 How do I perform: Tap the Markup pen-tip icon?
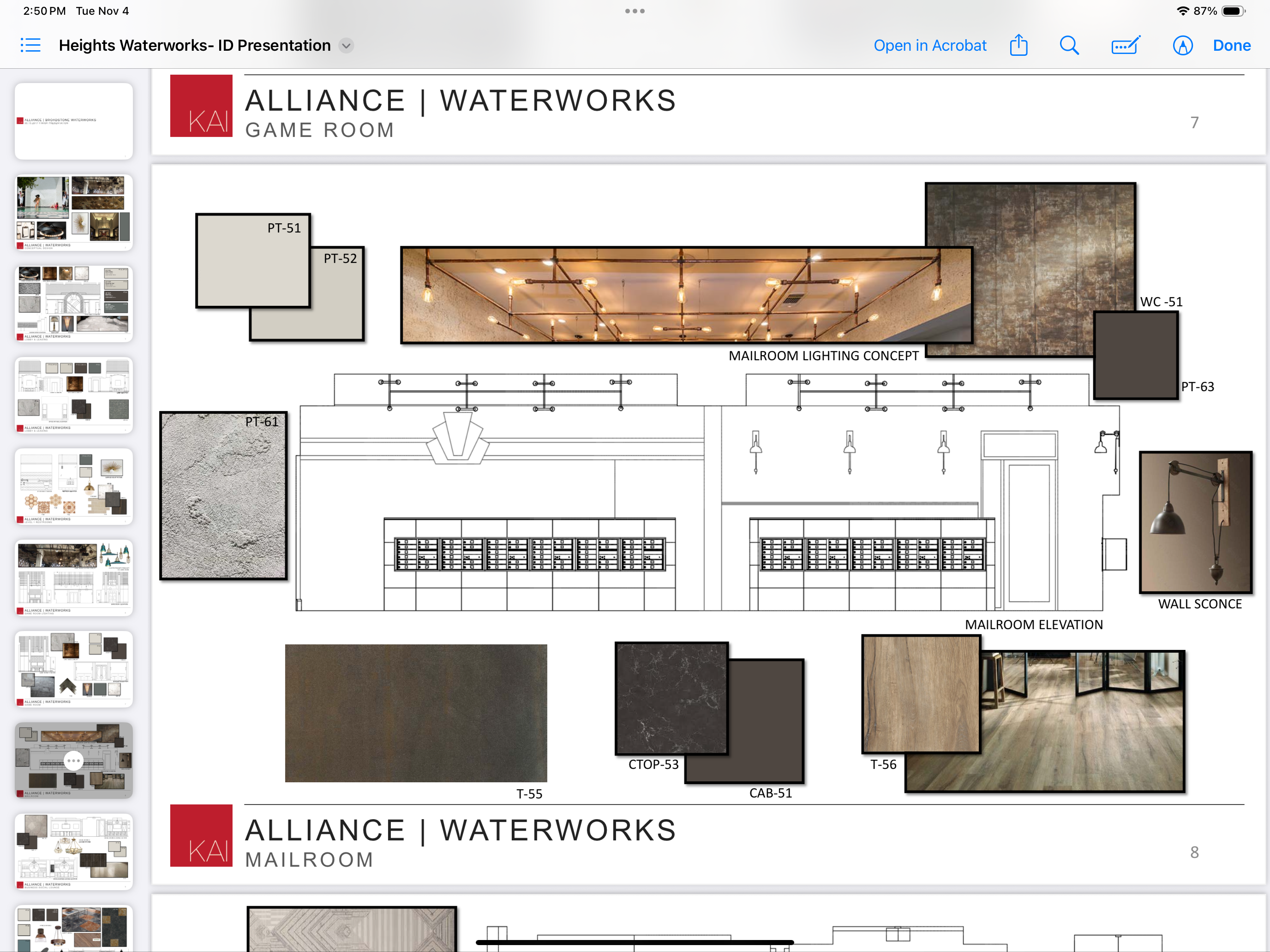pos(1182,45)
